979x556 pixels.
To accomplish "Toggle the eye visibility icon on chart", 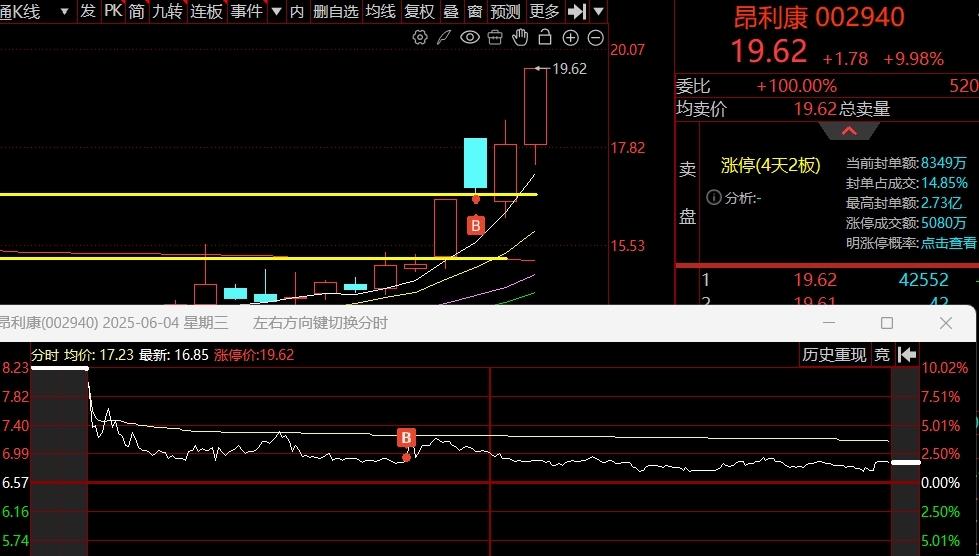I will pyautogui.click(x=470, y=37).
